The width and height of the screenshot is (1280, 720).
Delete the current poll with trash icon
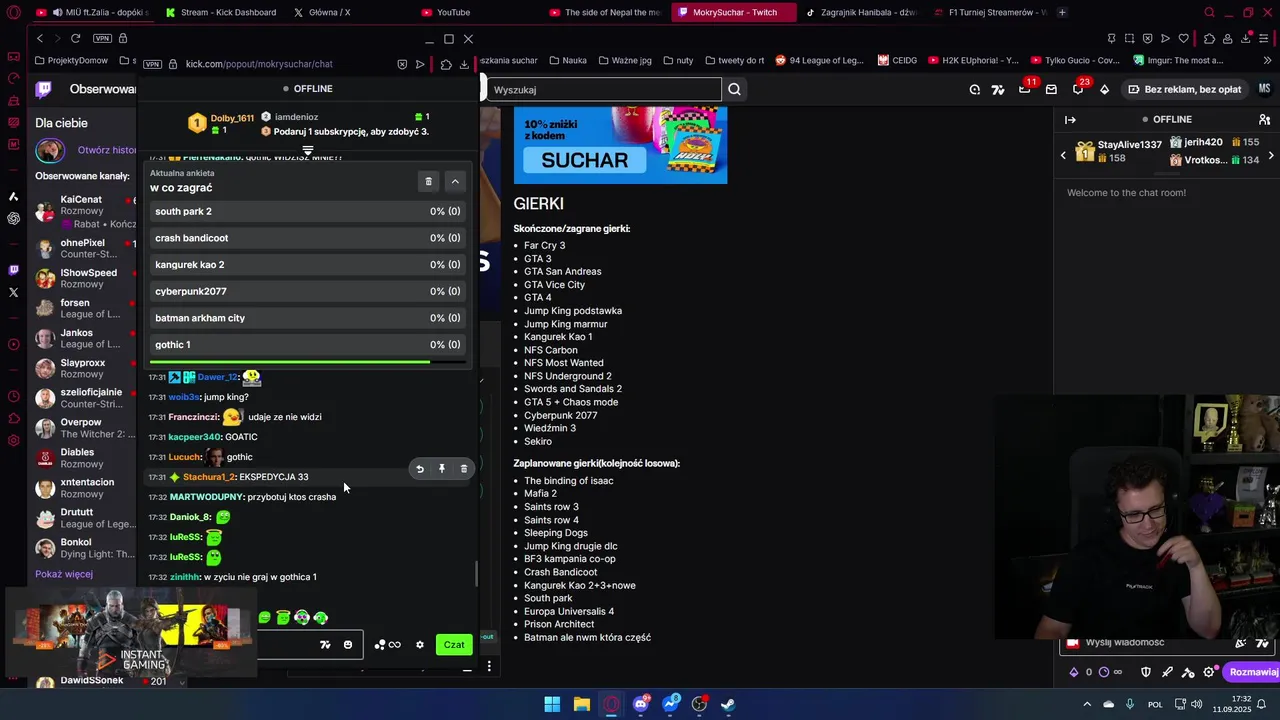coord(428,181)
